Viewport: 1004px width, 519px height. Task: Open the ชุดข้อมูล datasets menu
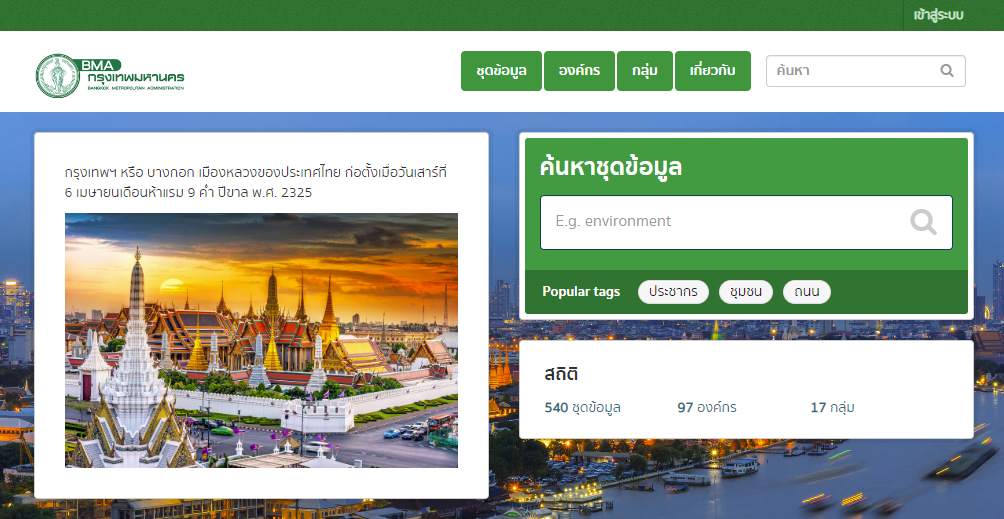point(501,71)
